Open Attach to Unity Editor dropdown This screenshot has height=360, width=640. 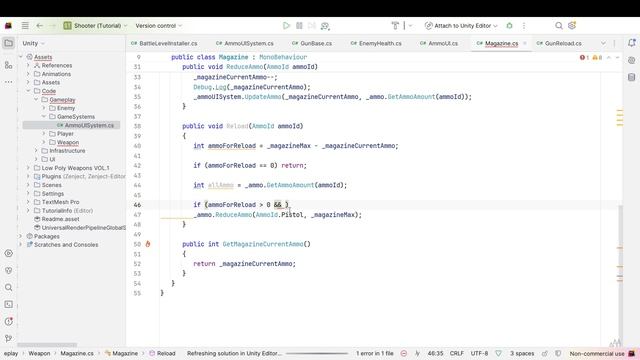tap(461, 26)
